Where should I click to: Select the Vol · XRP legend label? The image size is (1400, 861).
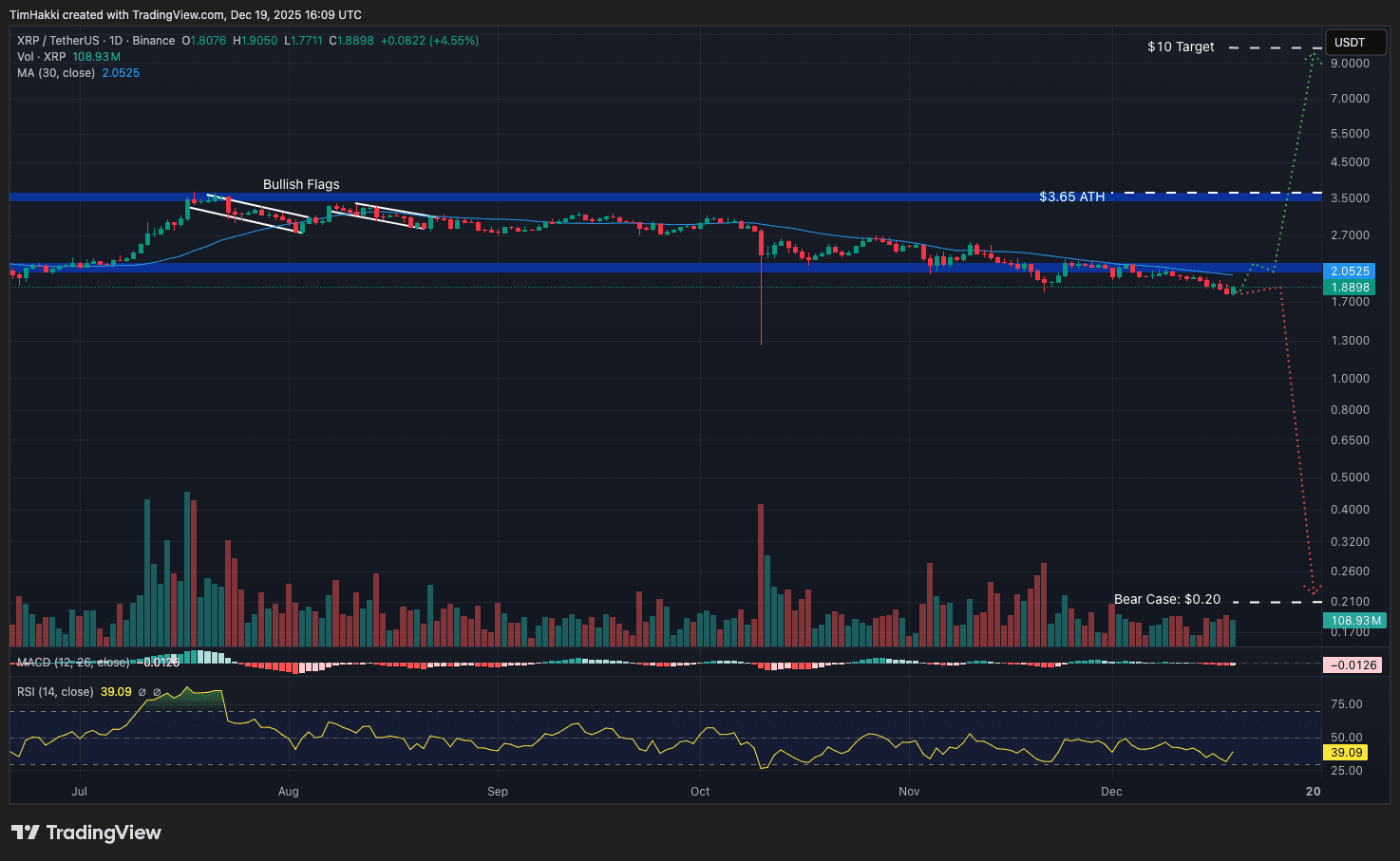(42, 57)
